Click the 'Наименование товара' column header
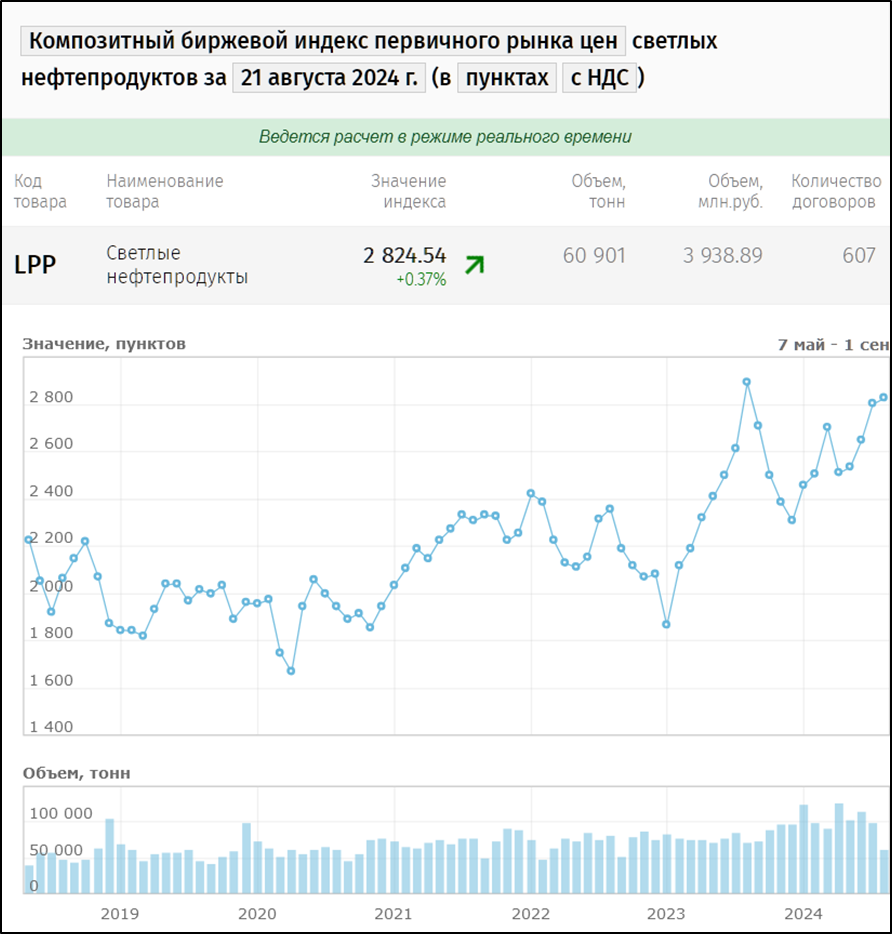The width and height of the screenshot is (892, 934). tap(165, 191)
